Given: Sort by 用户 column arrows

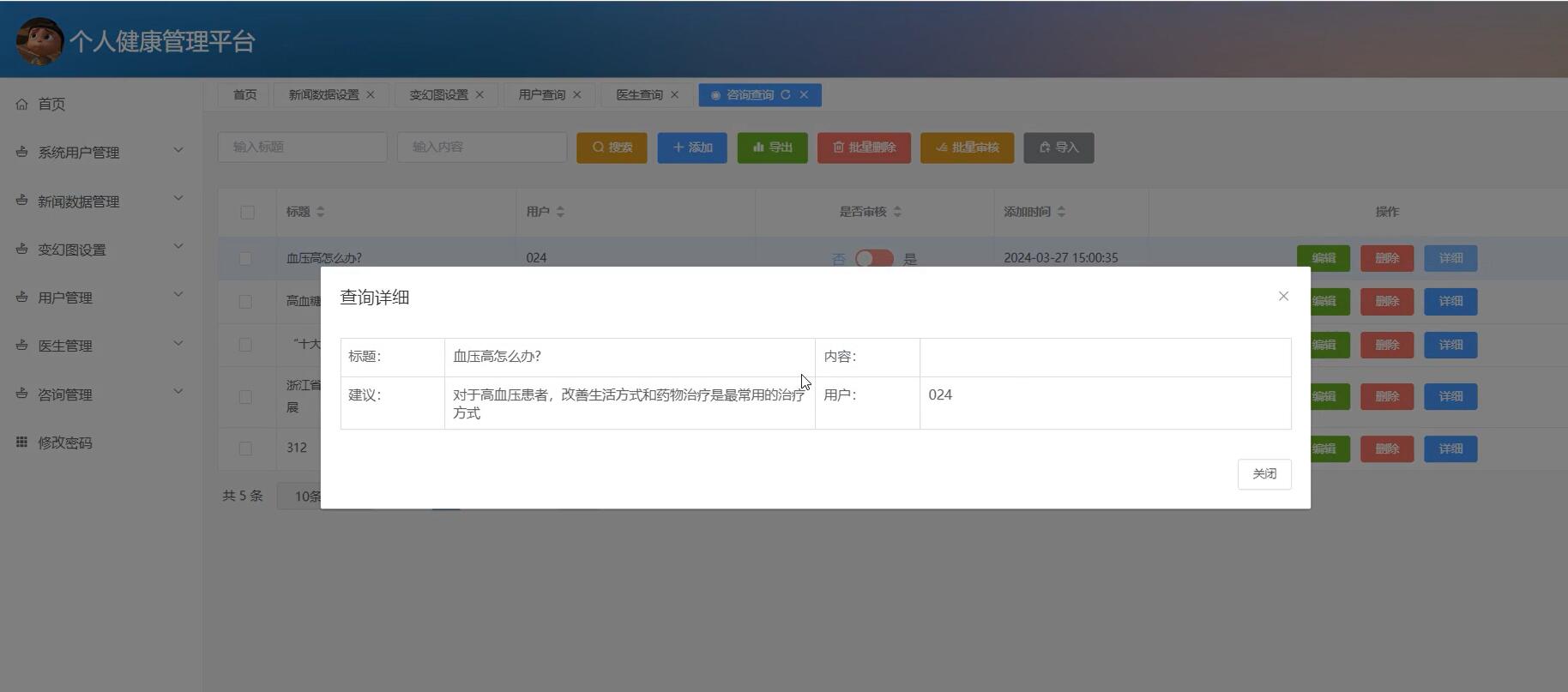Looking at the screenshot, I should [x=560, y=212].
